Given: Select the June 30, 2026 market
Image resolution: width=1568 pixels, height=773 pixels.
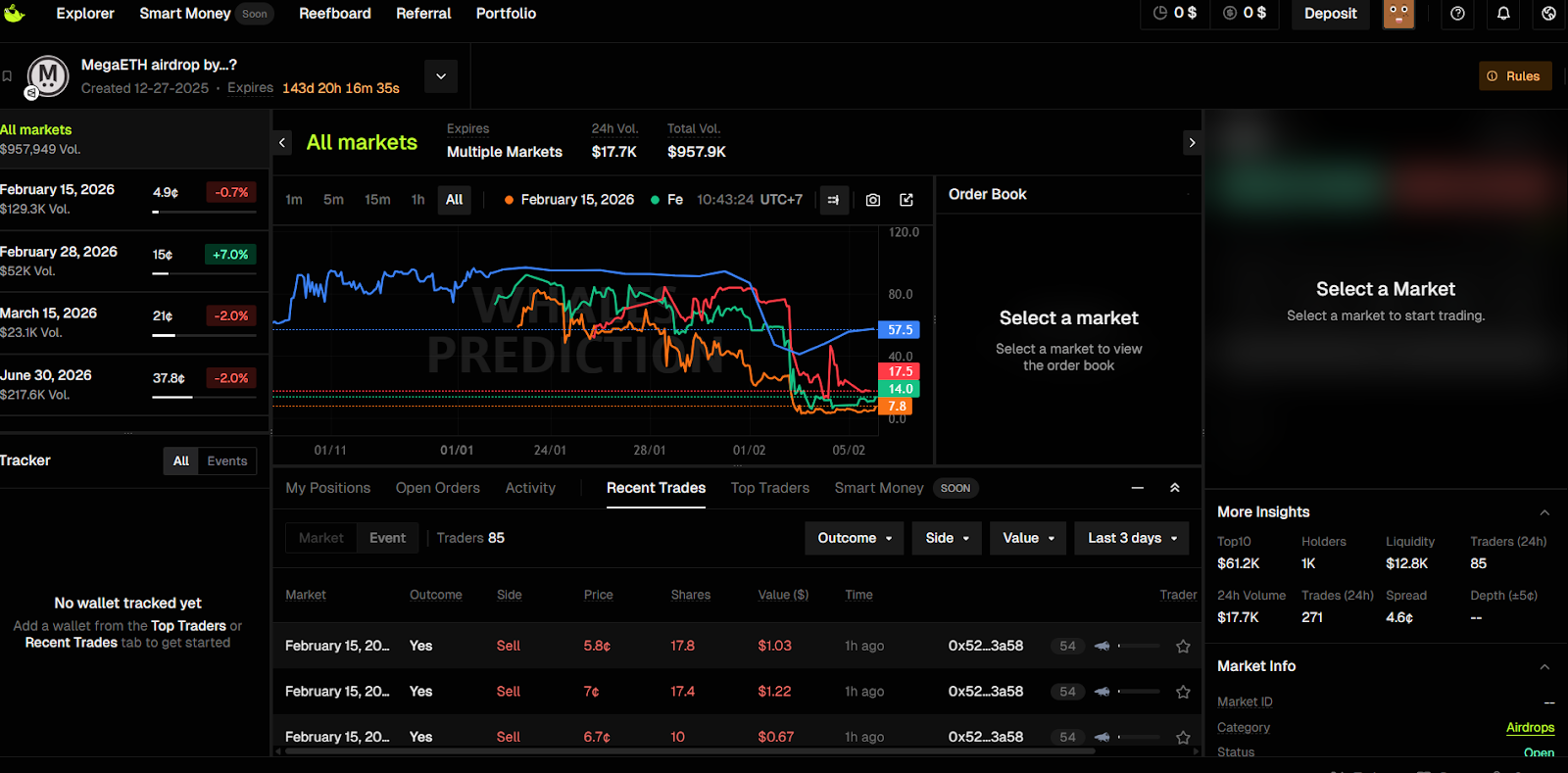Looking at the screenshot, I should (46, 375).
